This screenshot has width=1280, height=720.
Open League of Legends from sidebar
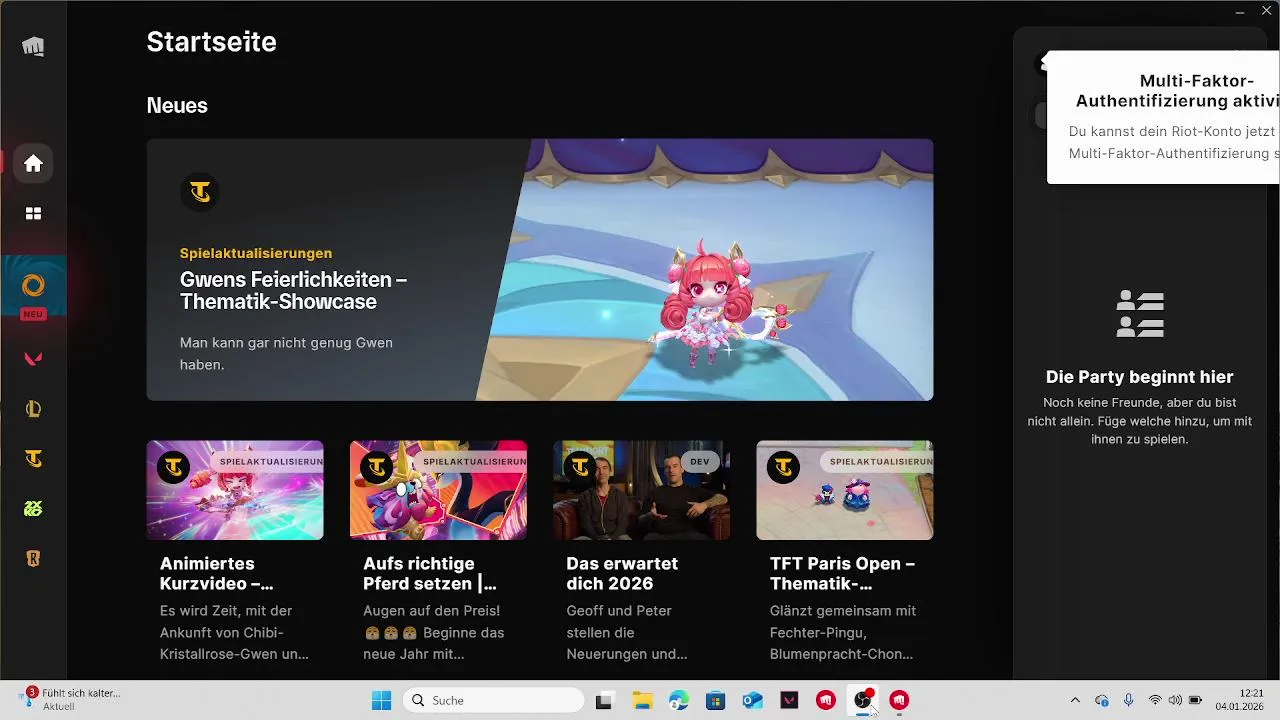pos(33,408)
